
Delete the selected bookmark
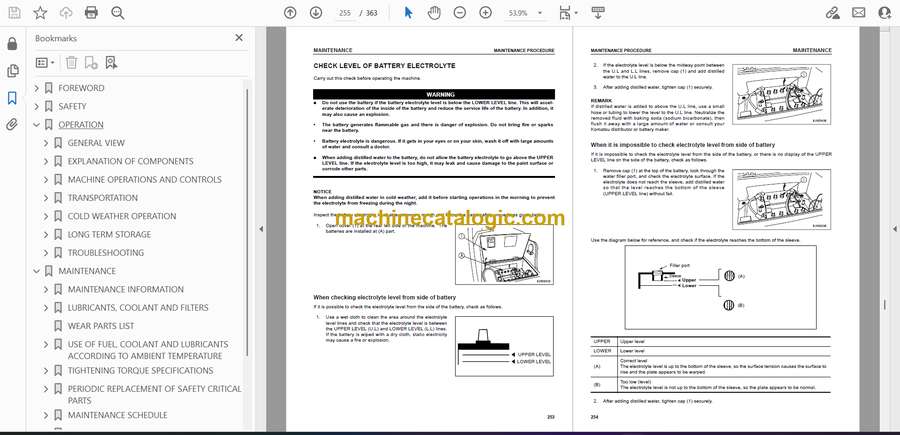pos(71,63)
